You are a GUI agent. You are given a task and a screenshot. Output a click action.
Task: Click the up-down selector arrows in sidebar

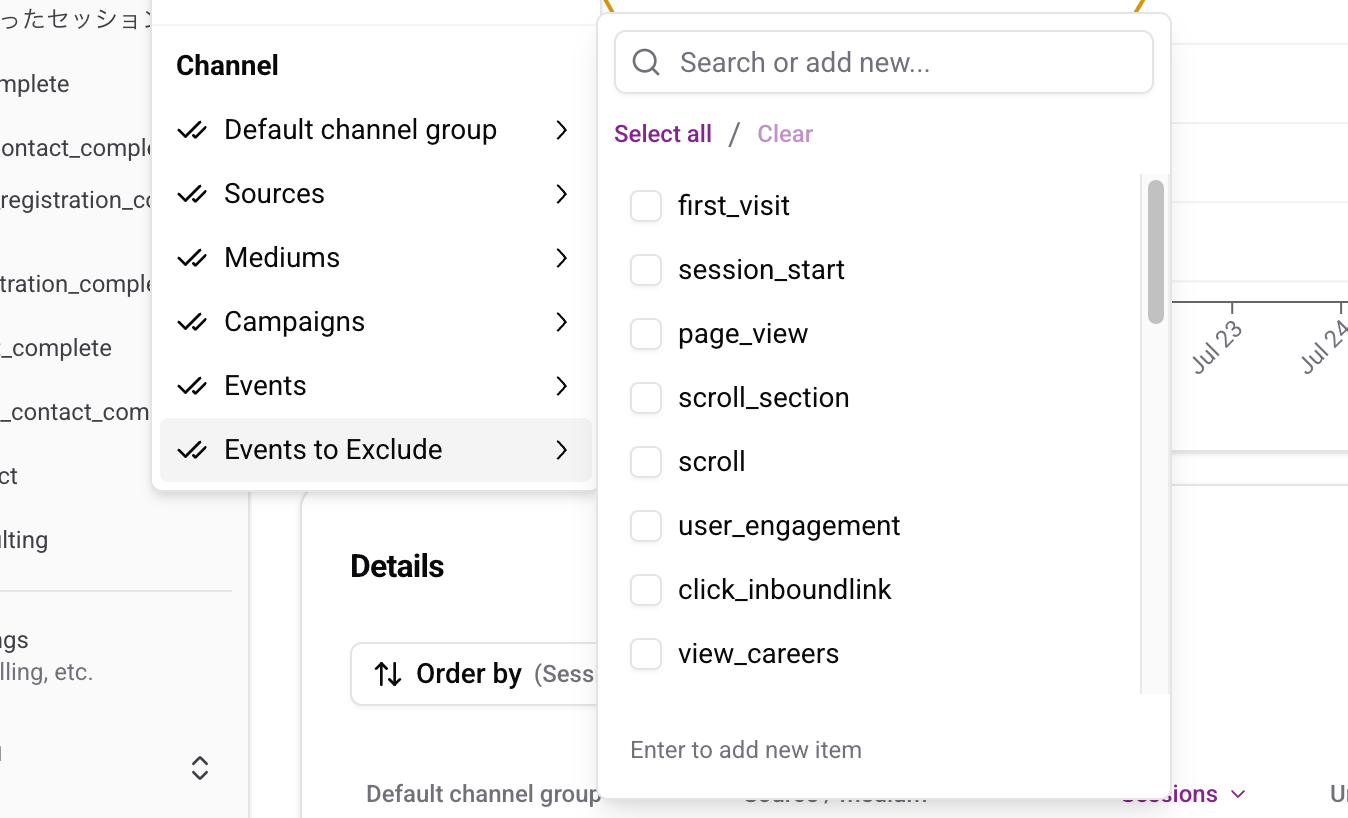(x=200, y=768)
